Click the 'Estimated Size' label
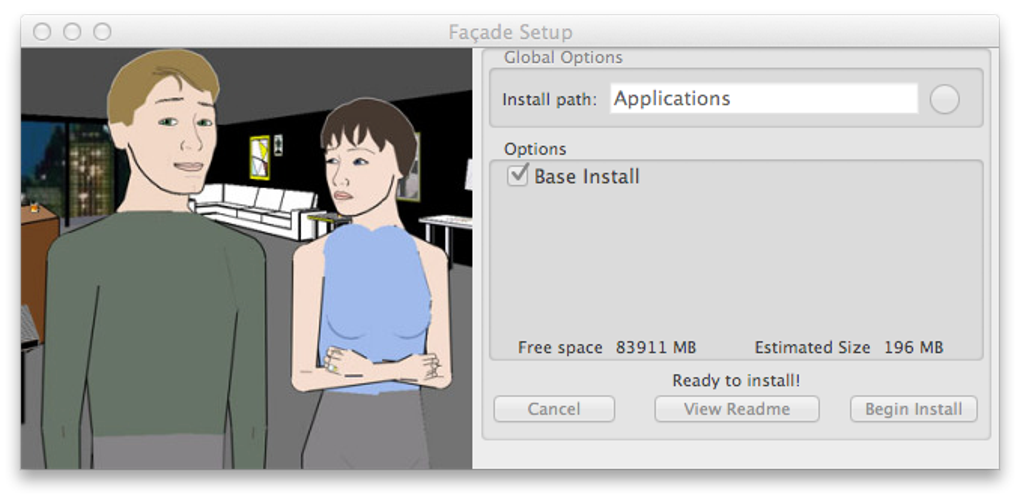Screen dimensions: 1020x499 (x=812, y=348)
